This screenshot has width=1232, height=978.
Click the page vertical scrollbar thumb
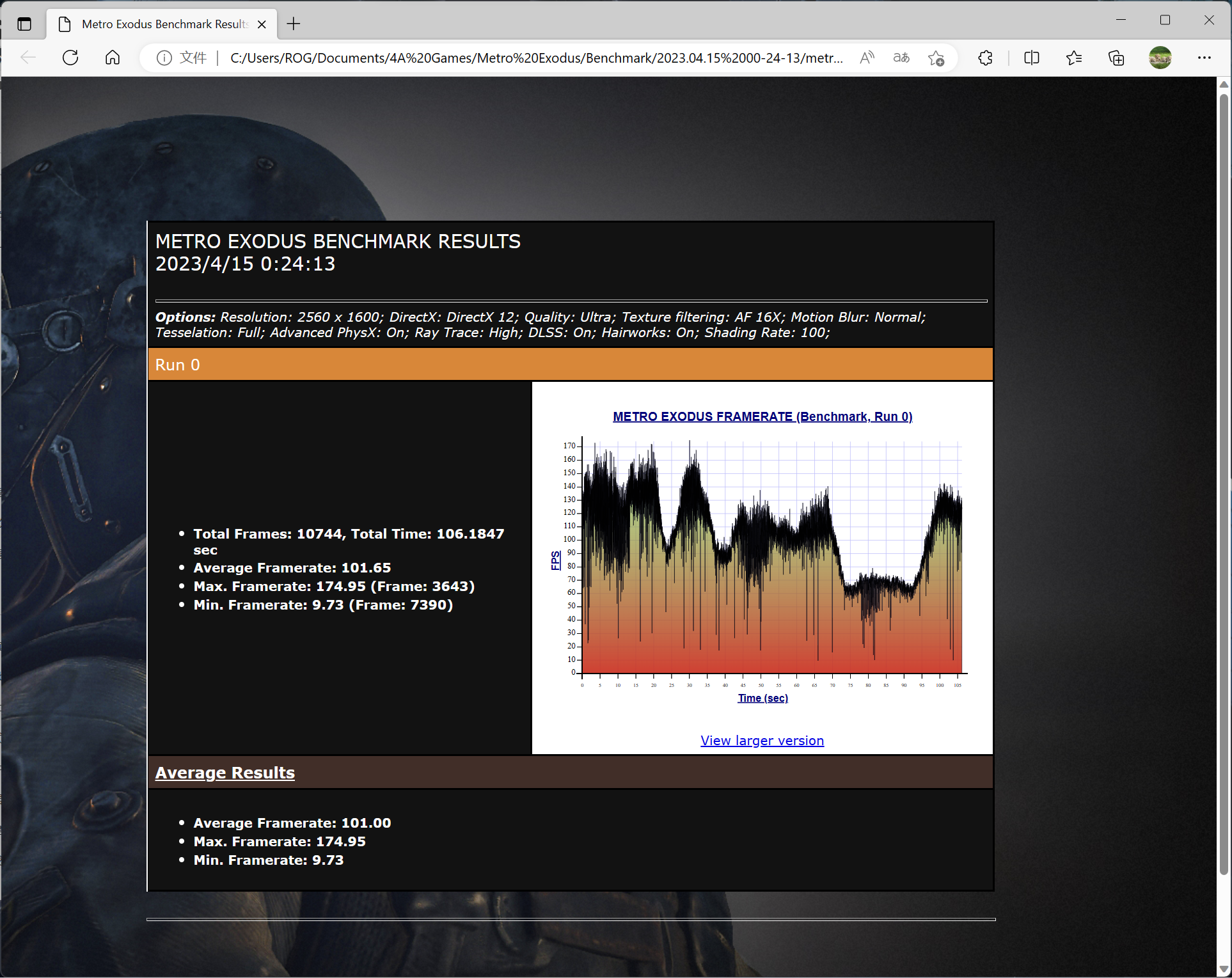point(1224,484)
